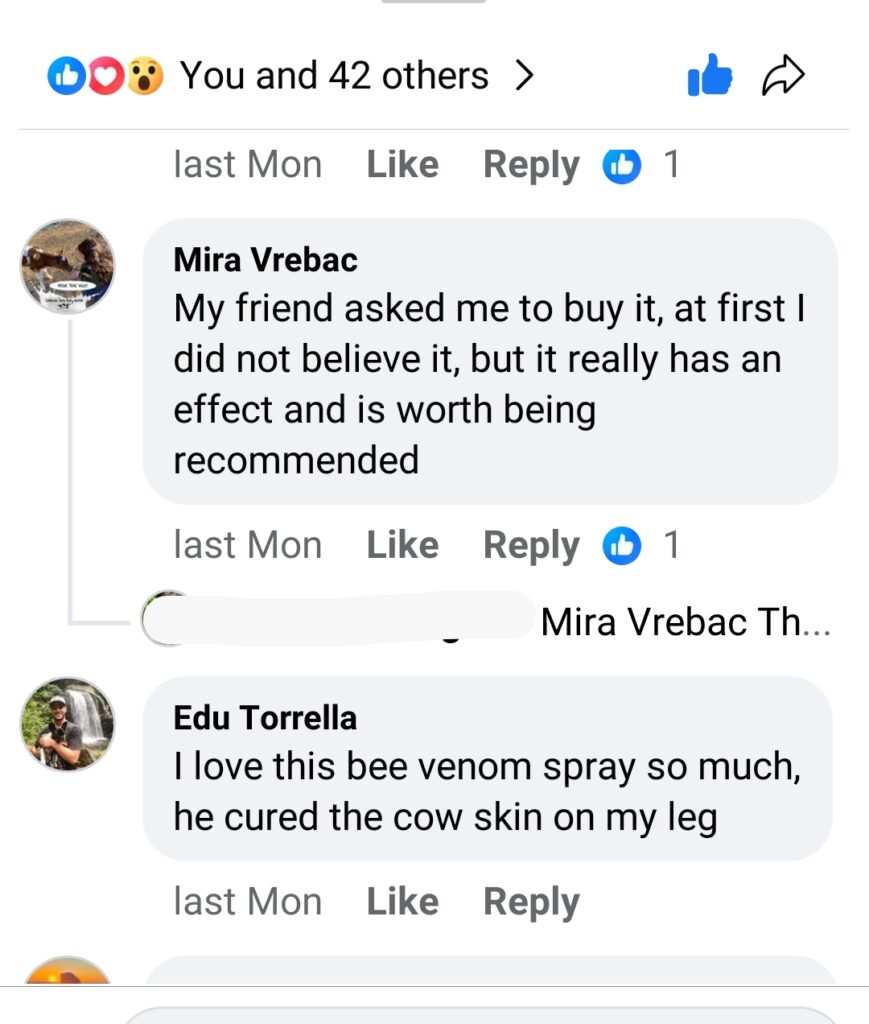Screen dimensions: 869x1024
Task: View like count on Mira's comment
Action: [x=641, y=546]
